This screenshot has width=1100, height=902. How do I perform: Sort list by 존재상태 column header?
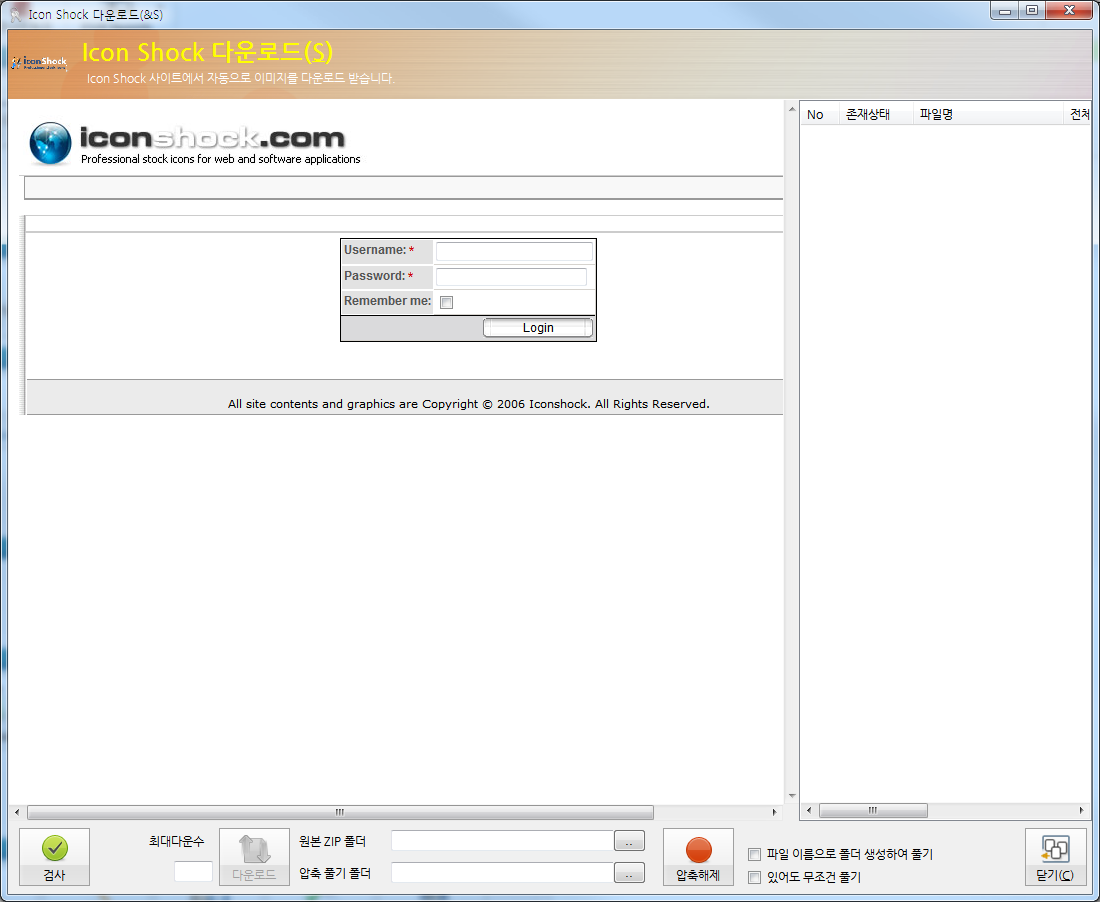click(x=876, y=114)
